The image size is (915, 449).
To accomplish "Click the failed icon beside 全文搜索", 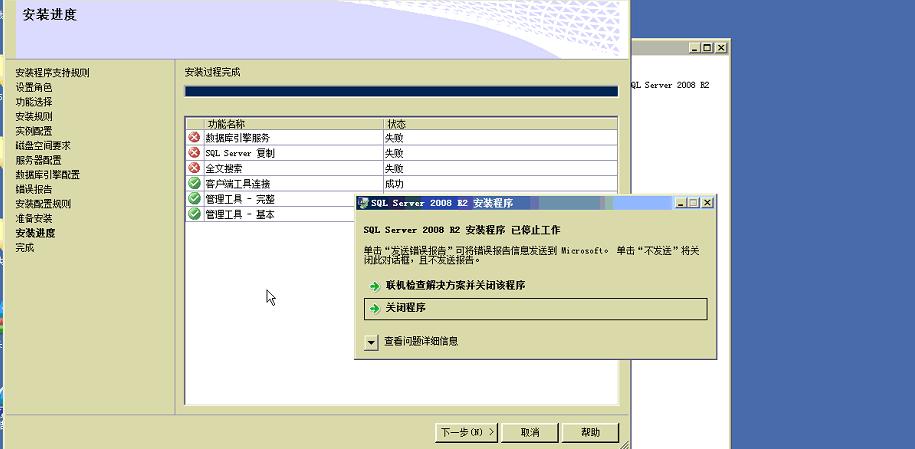I will [x=194, y=168].
